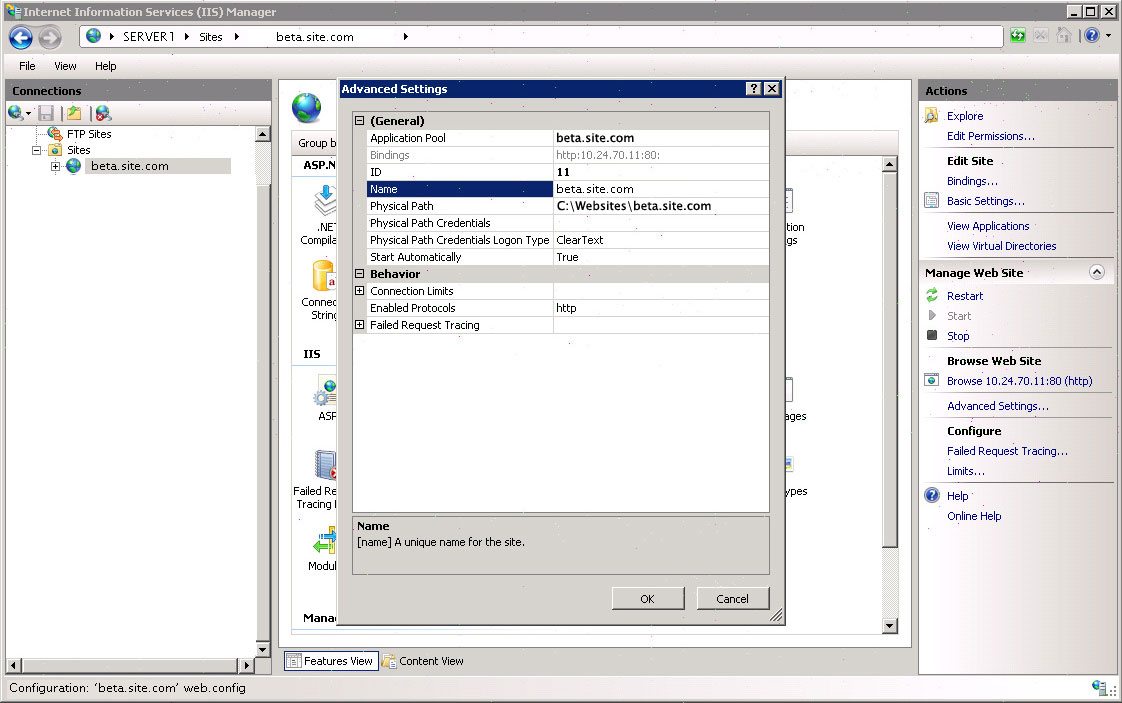Screen dimensions: 1122x703
Task: Click the Basic Settings page icon
Action: 931,200
